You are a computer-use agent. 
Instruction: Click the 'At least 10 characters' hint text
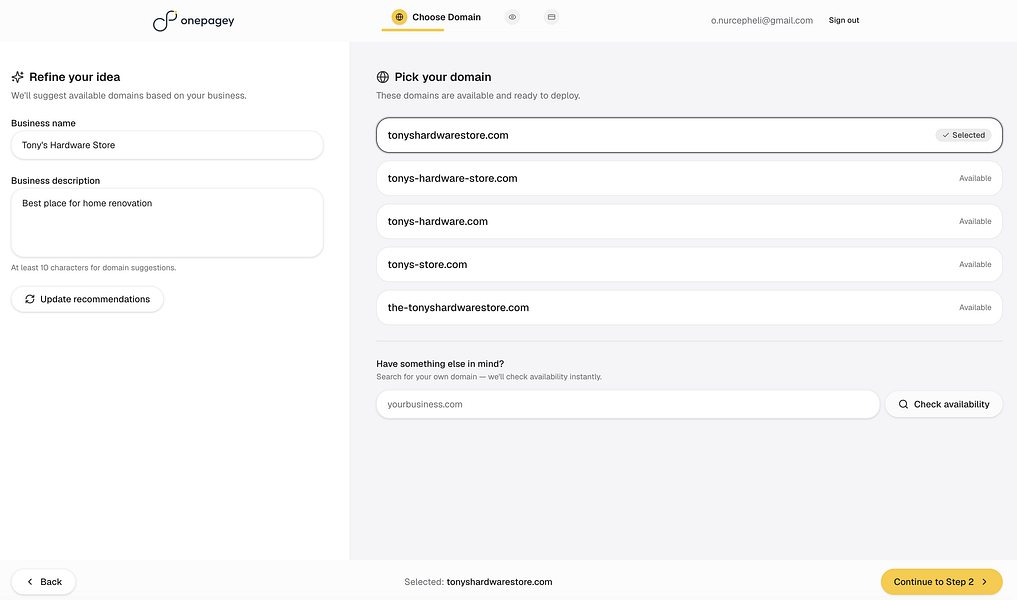93,267
